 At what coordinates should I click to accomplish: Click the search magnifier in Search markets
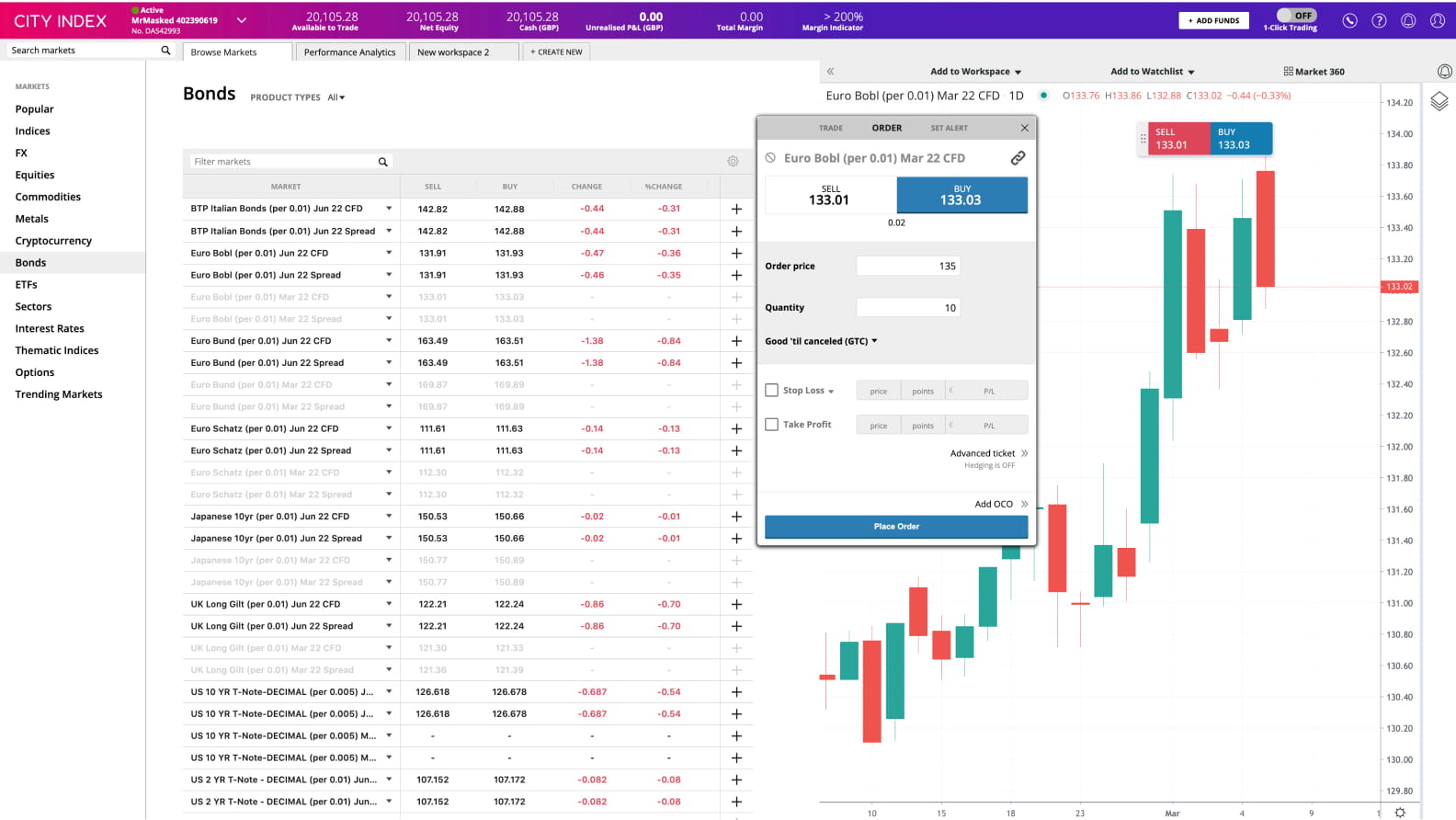pos(165,51)
